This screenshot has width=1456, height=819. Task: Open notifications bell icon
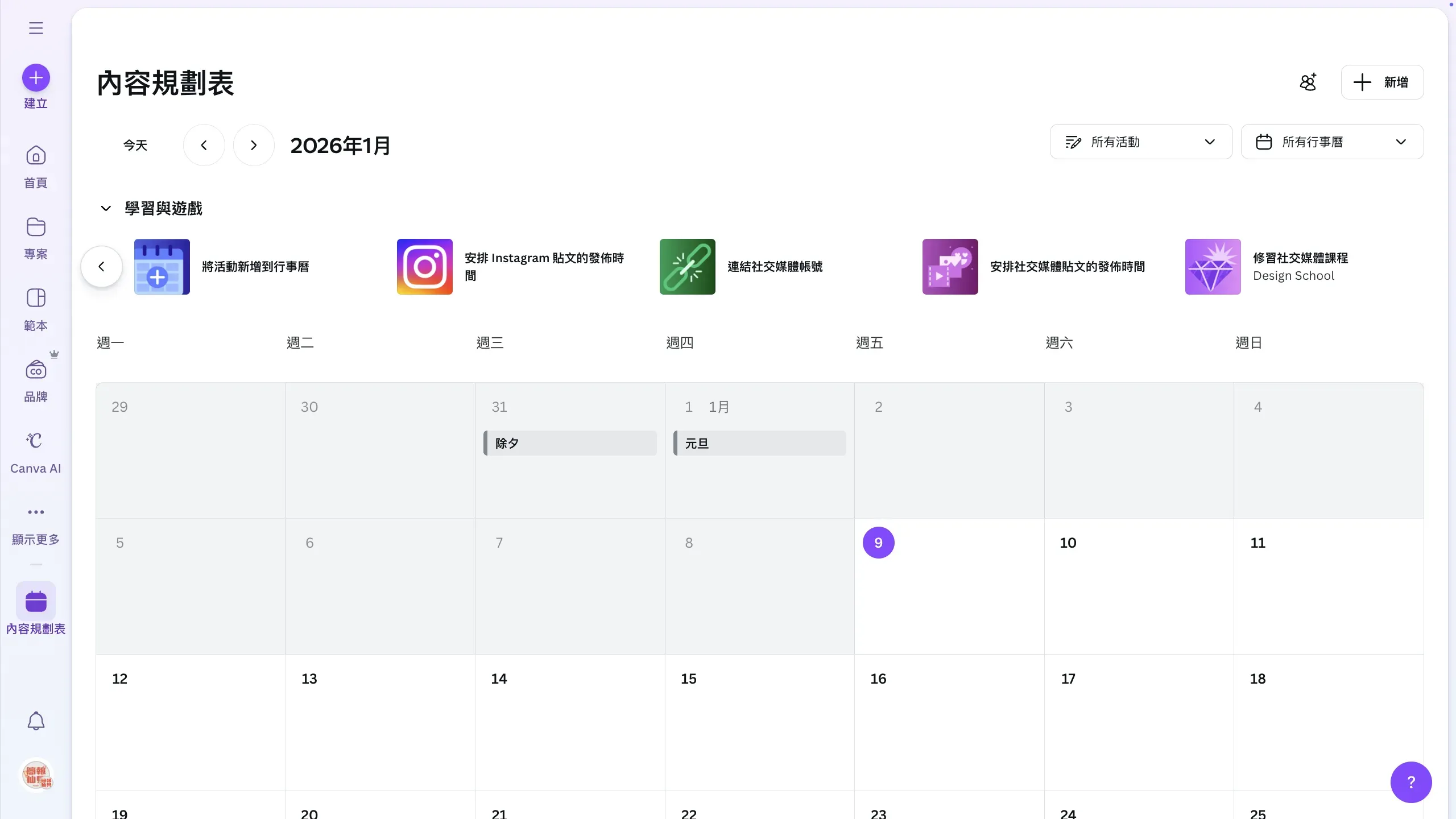click(x=36, y=721)
